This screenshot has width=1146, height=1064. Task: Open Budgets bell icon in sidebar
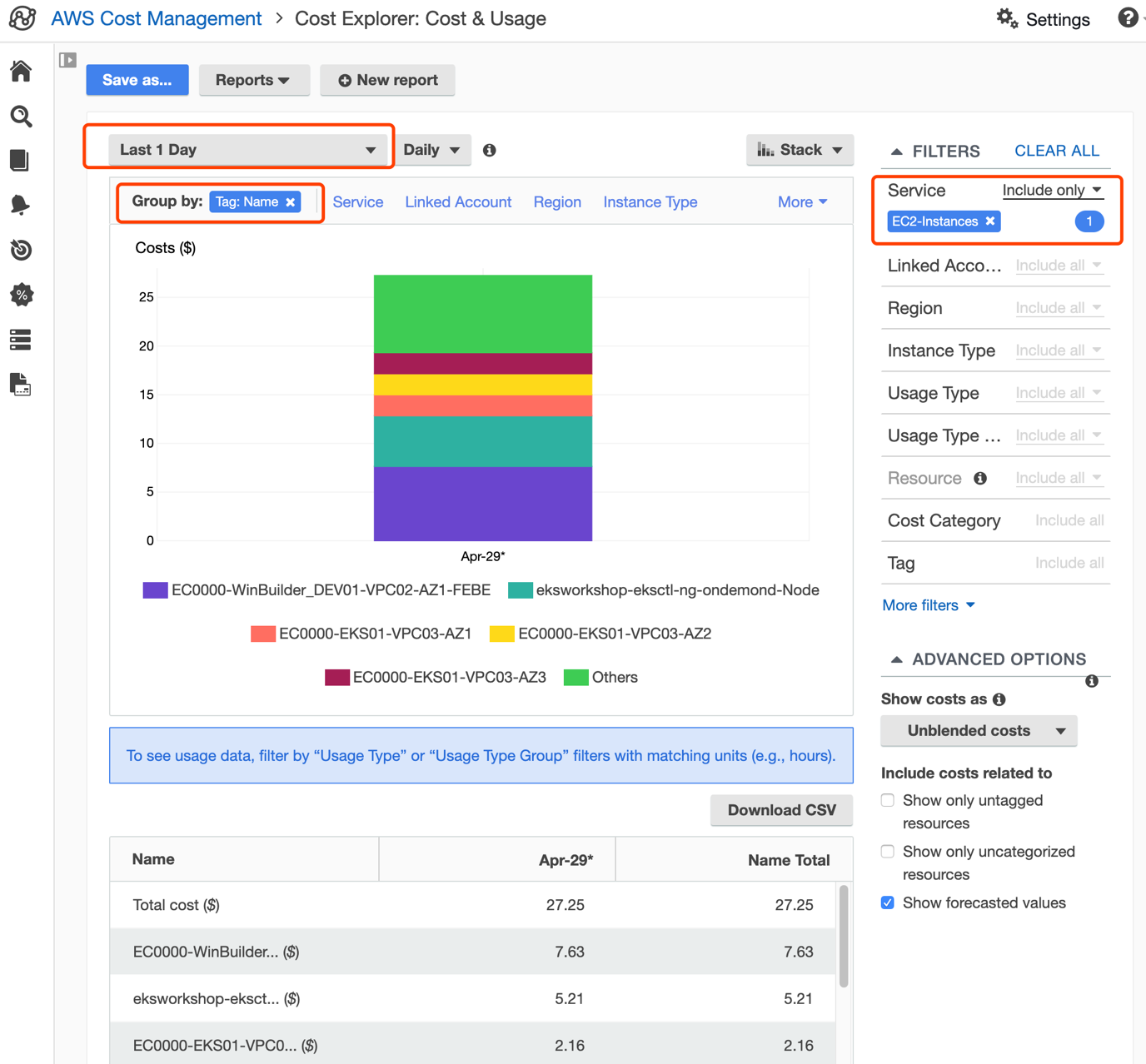point(21,205)
